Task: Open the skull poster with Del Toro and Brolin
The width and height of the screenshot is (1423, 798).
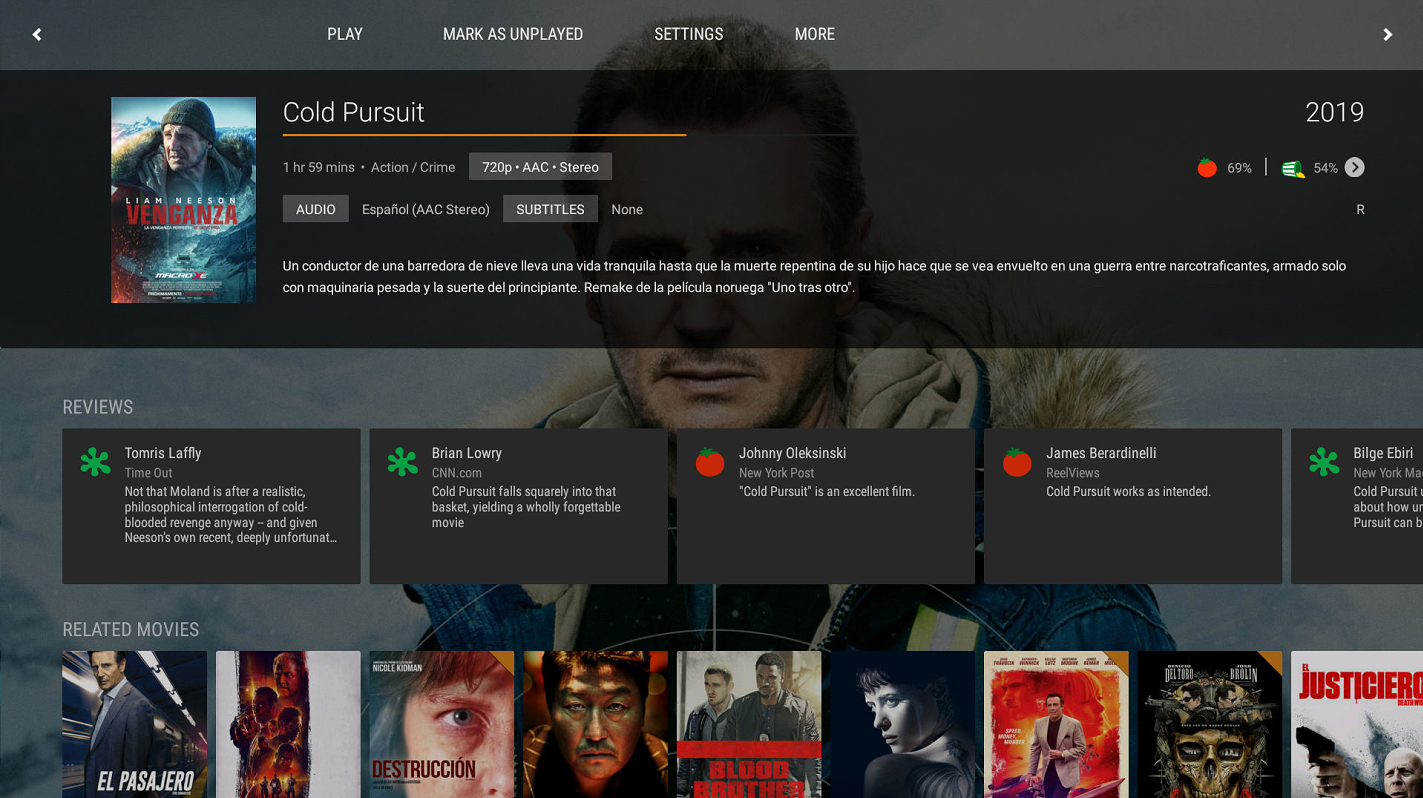Action: (1210, 725)
